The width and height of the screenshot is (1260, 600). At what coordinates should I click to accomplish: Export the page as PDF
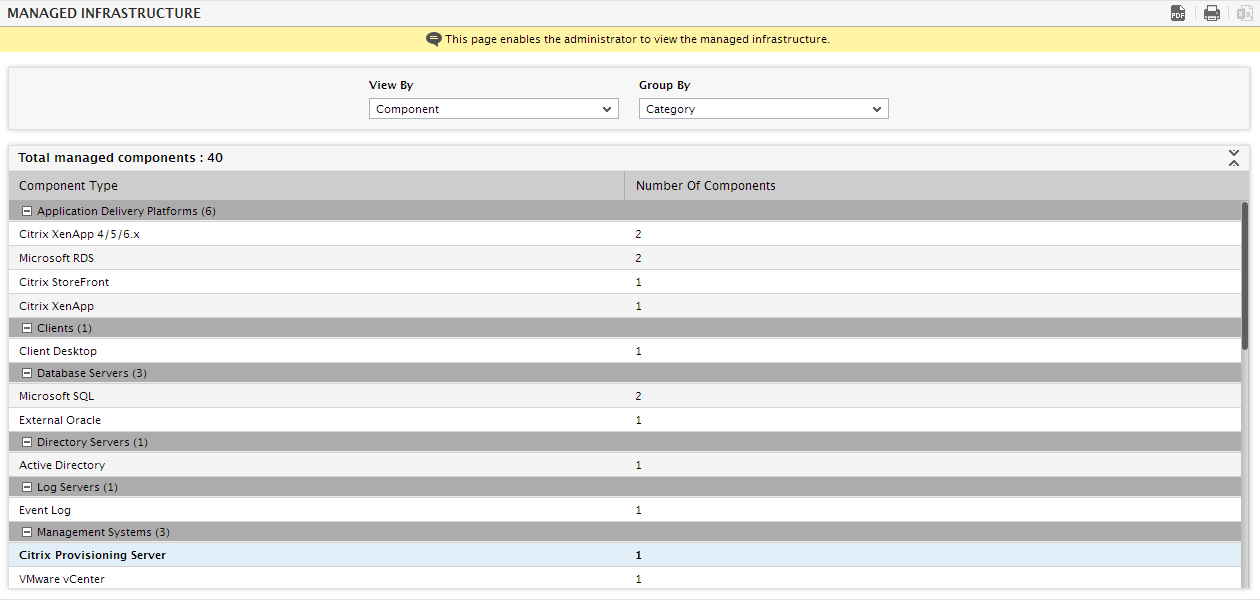point(1178,13)
